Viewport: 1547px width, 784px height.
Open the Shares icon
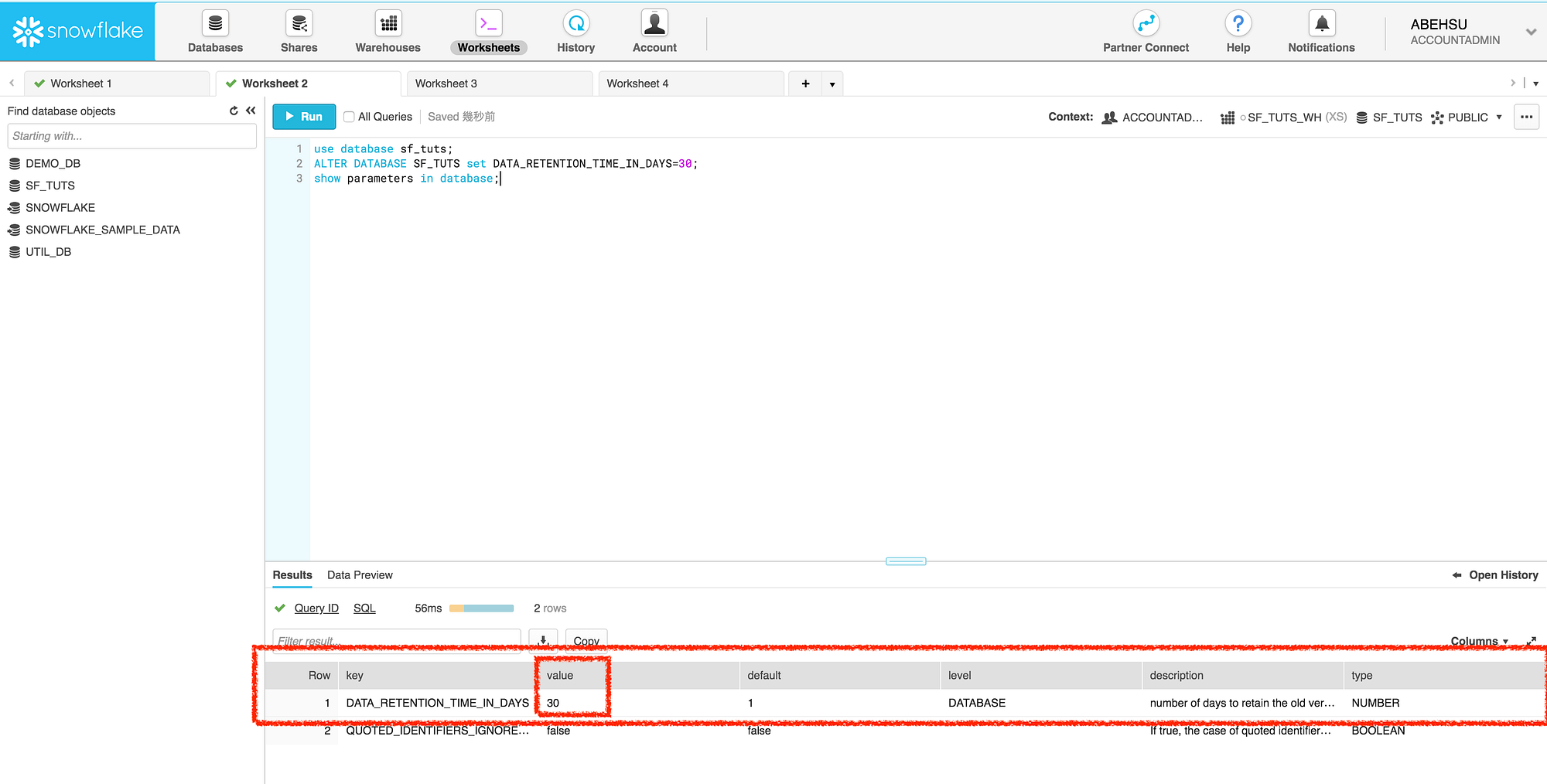click(299, 23)
